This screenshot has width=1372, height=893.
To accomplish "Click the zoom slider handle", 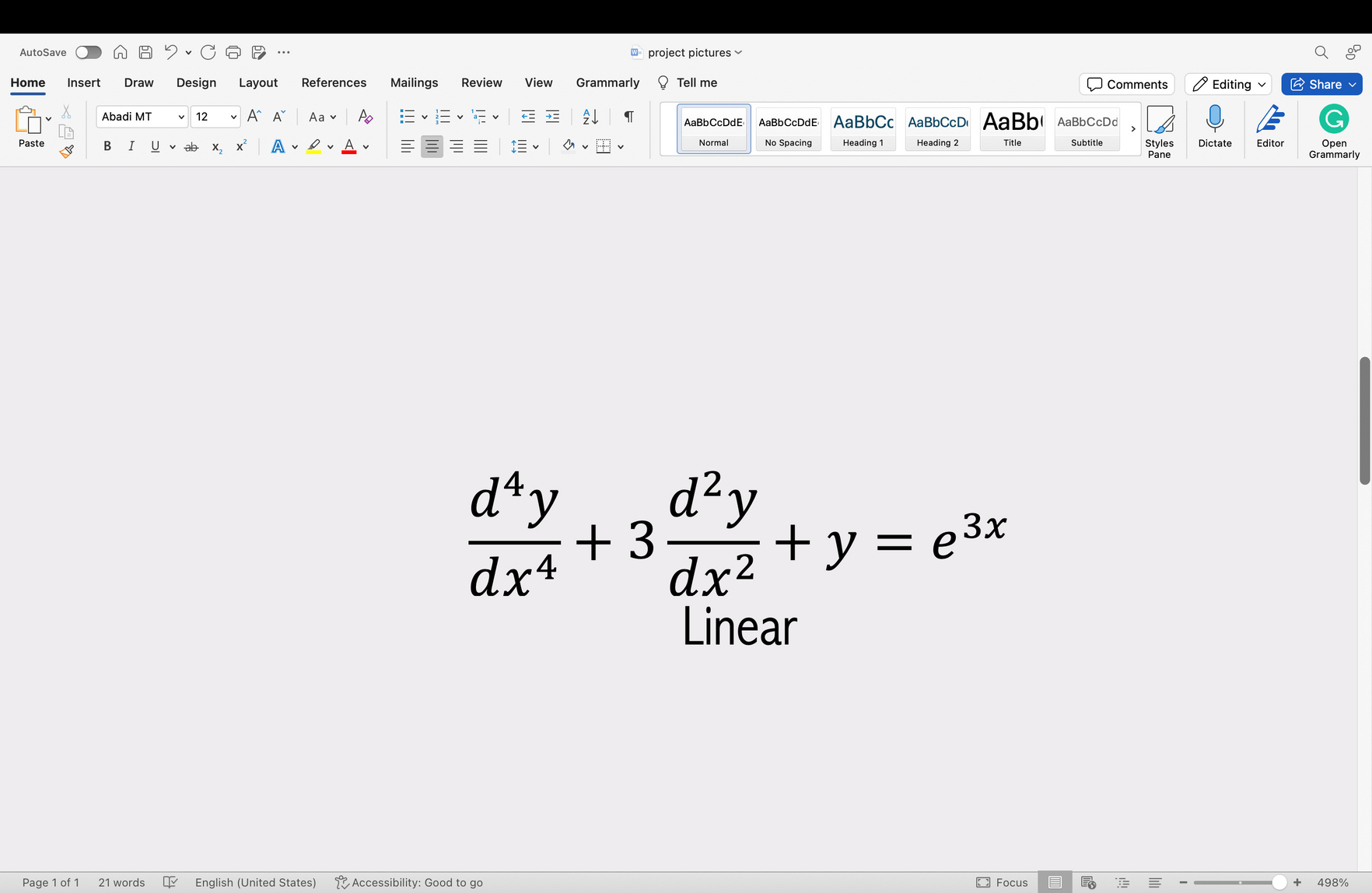I will click(x=1279, y=882).
